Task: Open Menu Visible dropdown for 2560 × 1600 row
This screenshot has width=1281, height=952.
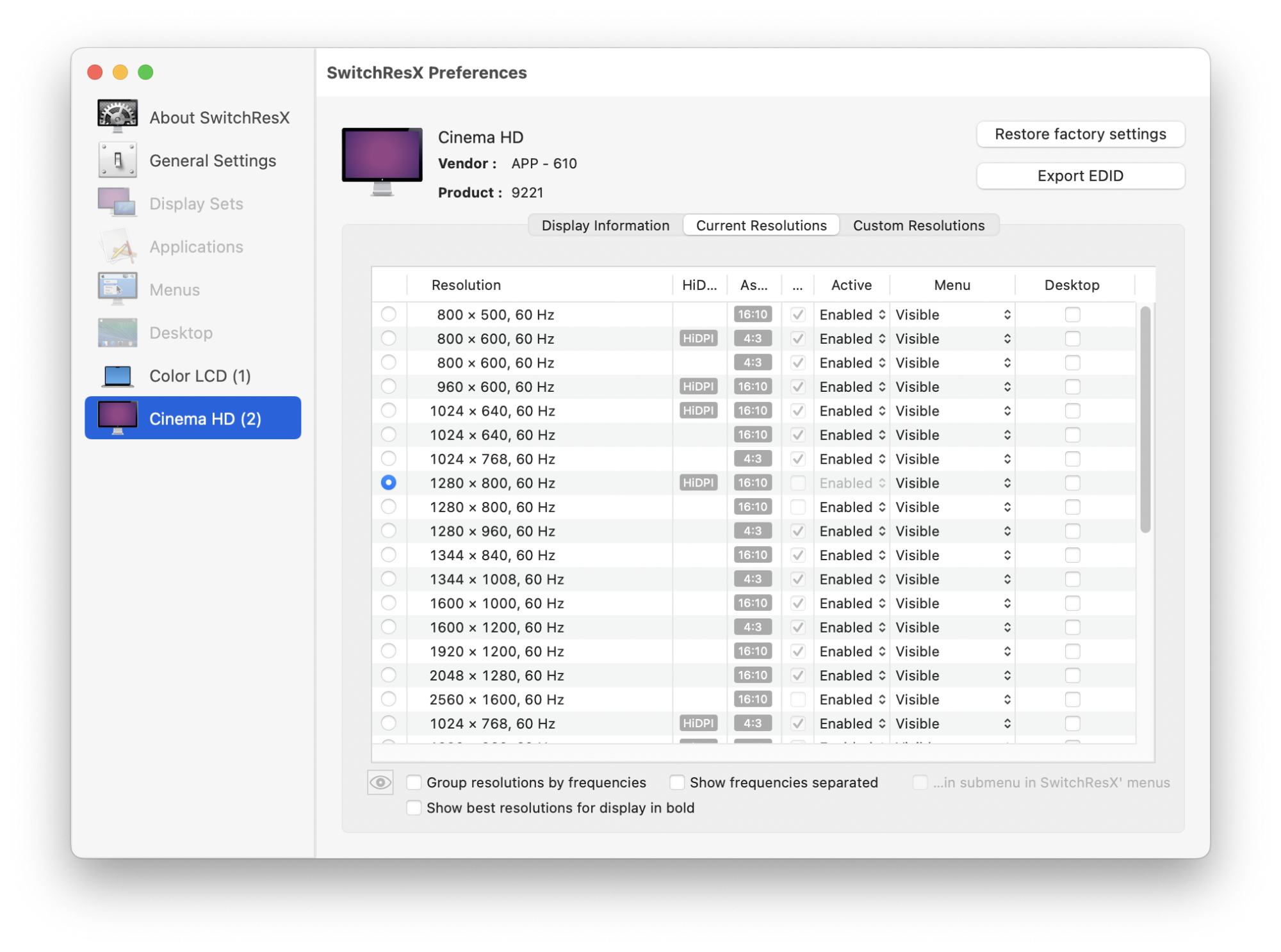Action: 952,699
